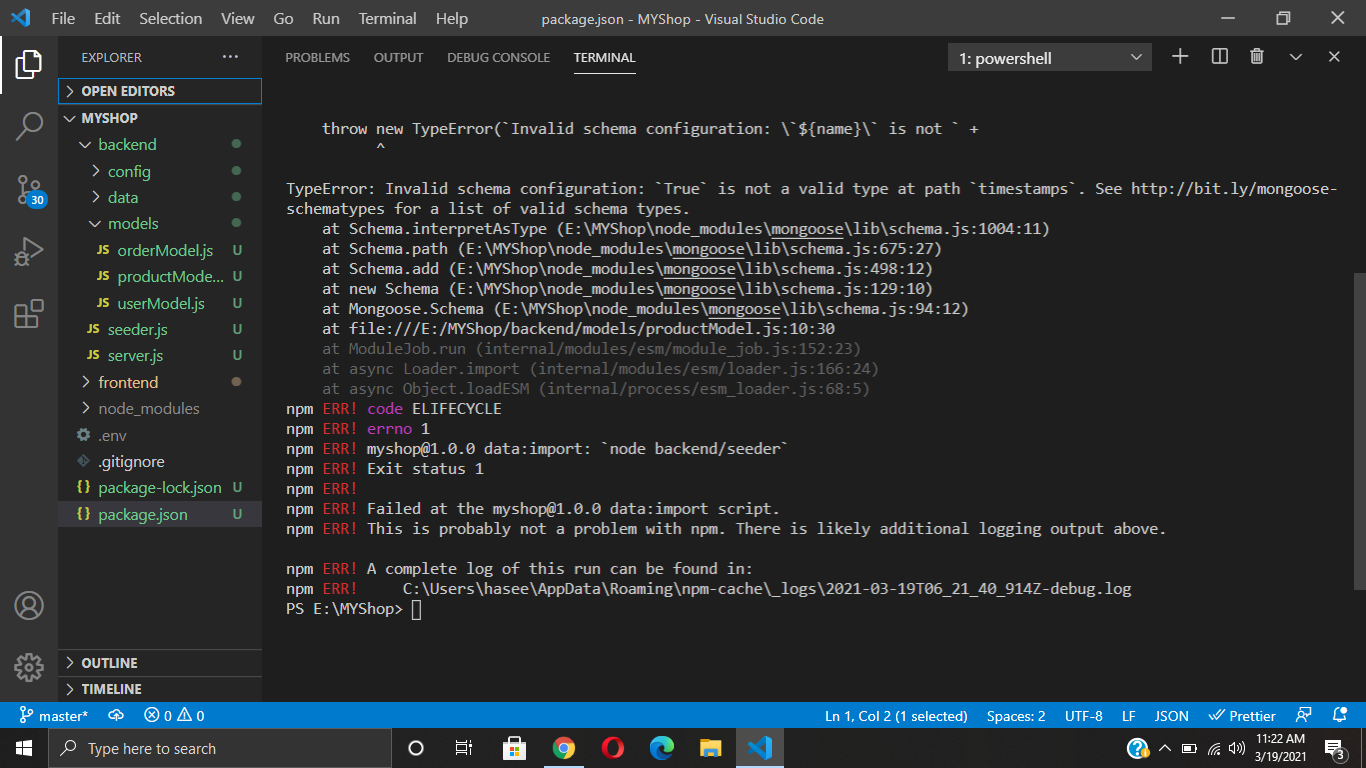
Task: Open the notifications bell
Action: point(1340,715)
